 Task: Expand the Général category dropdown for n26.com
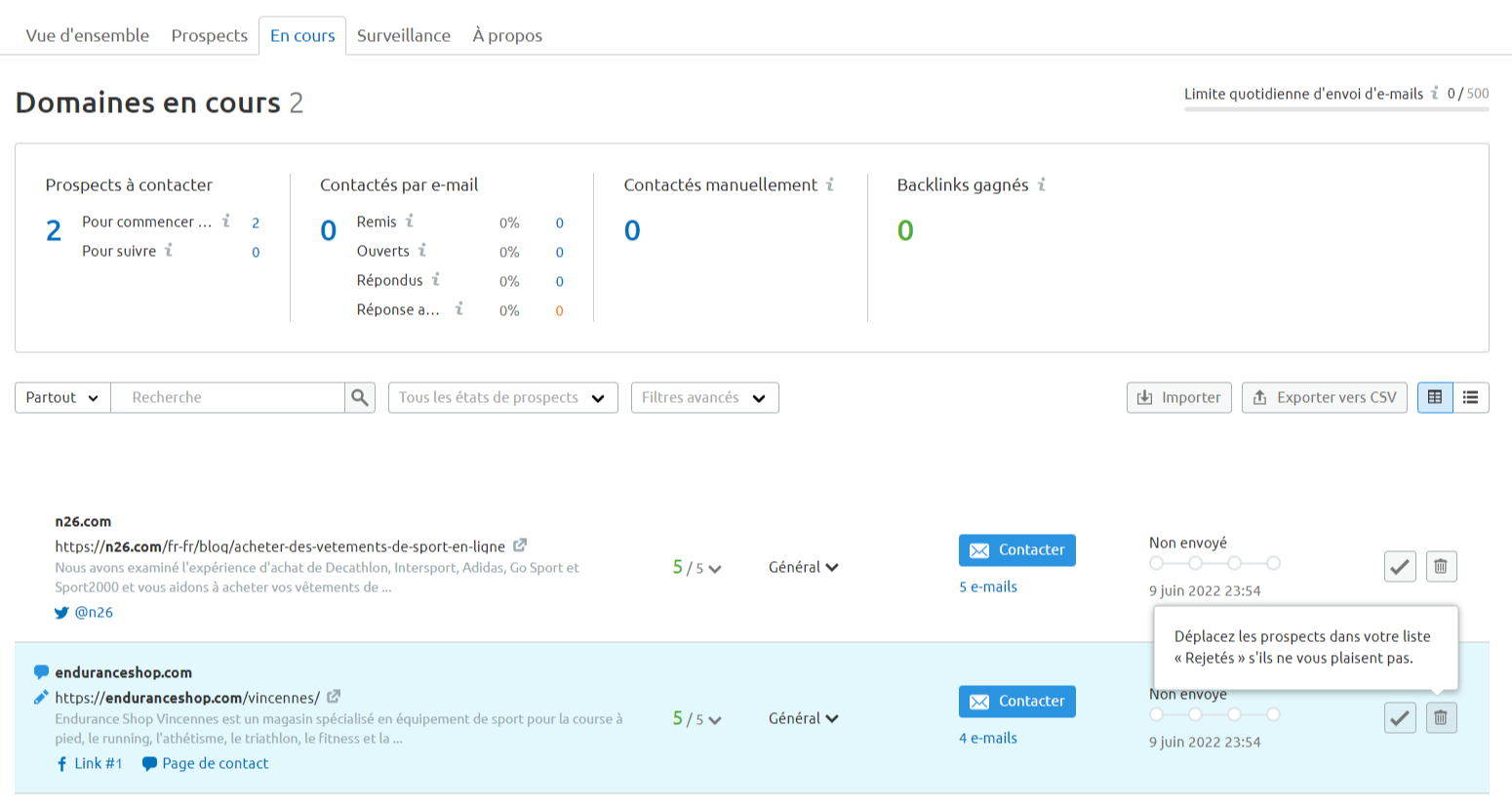(x=803, y=566)
